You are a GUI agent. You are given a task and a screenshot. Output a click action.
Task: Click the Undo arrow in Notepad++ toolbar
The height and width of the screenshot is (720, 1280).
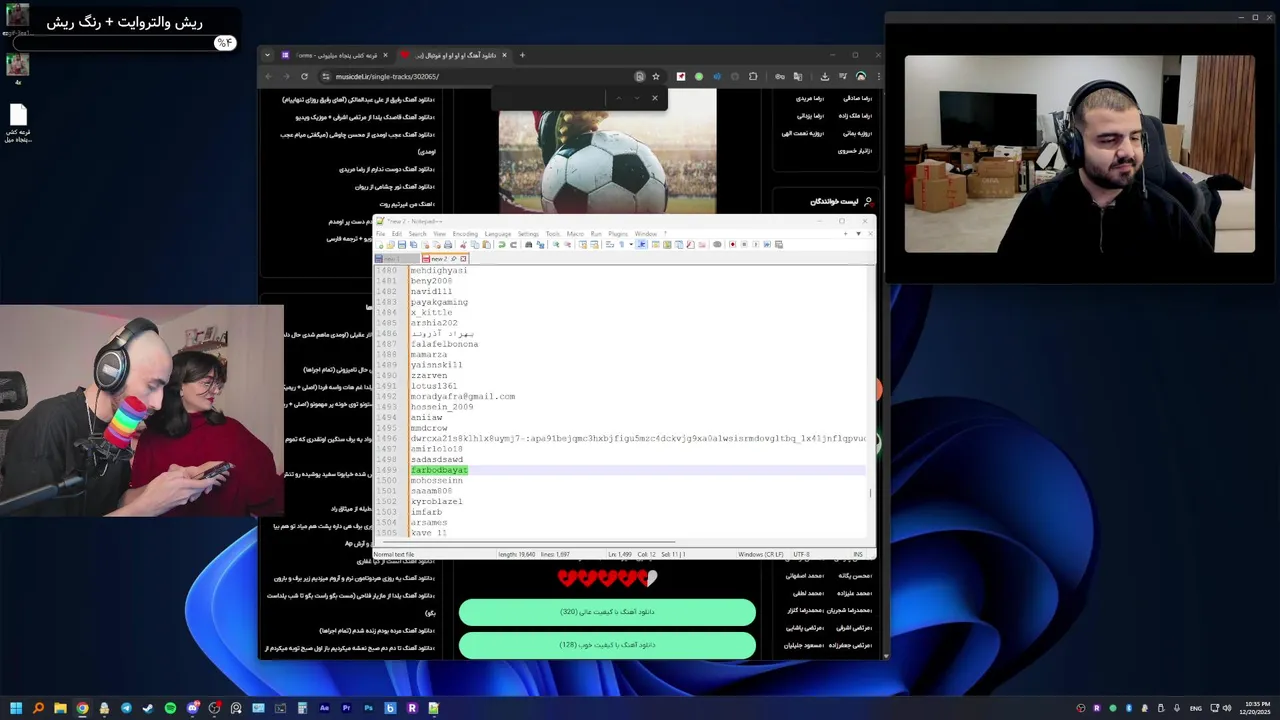[x=501, y=244]
